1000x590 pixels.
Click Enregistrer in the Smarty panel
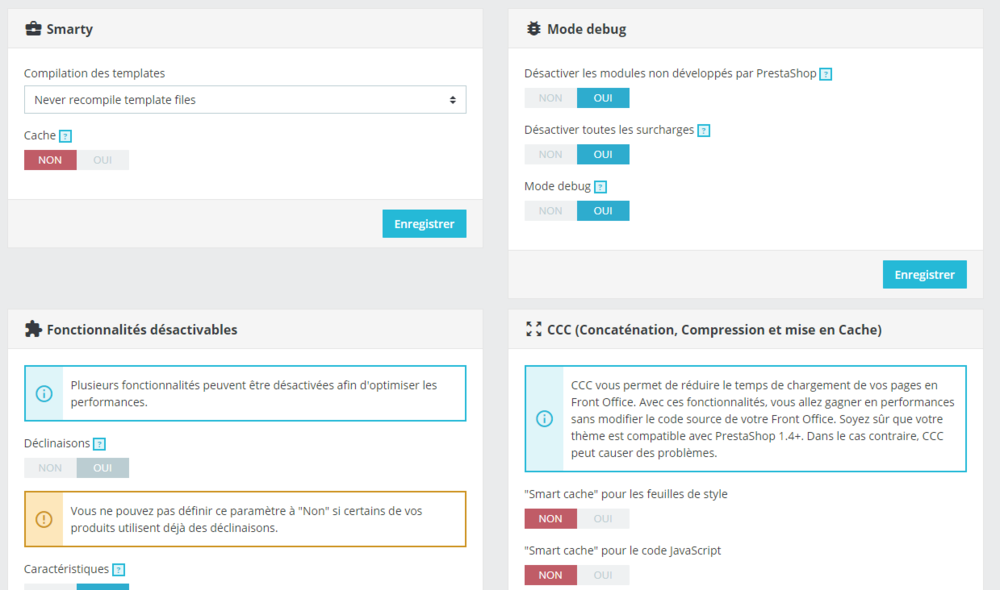[x=424, y=224]
